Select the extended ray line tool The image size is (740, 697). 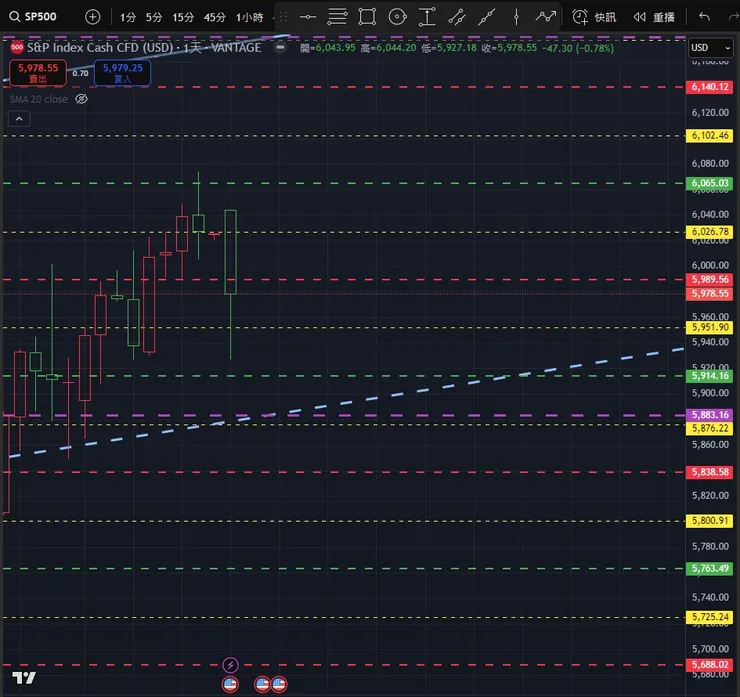pyautogui.click(x=487, y=17)
